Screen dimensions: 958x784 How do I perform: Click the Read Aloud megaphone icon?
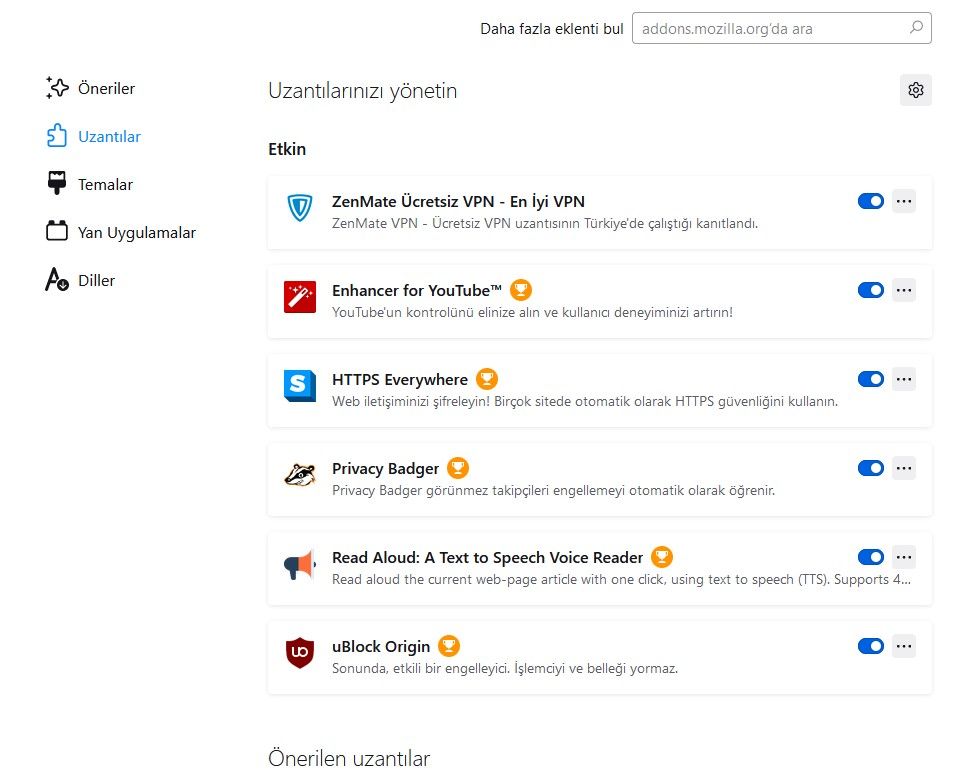pos(300,564)
